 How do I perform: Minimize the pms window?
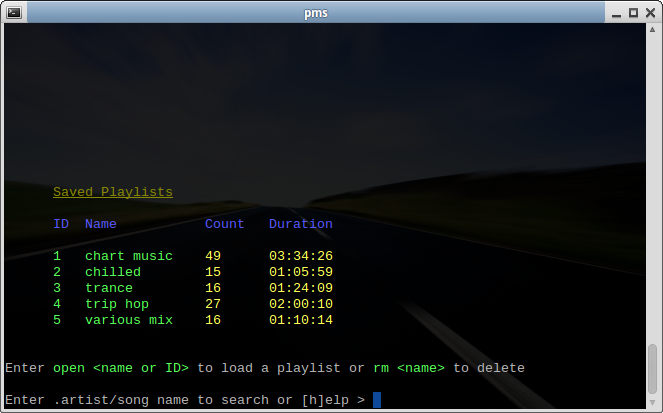[616, 13]
